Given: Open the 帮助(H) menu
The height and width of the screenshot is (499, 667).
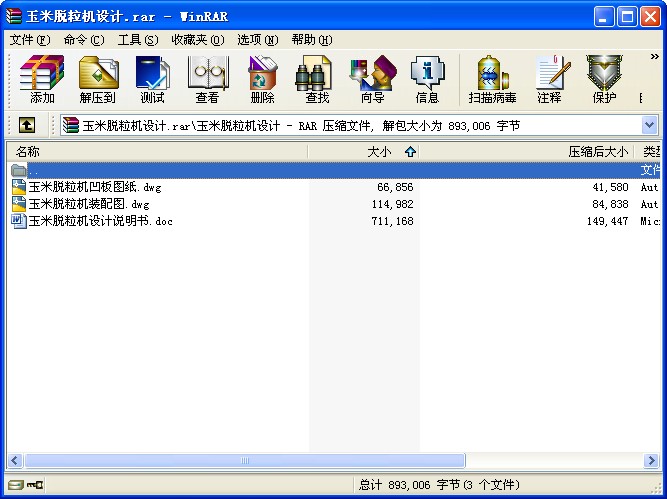Looking at the screenshot, I should (312, 40).
